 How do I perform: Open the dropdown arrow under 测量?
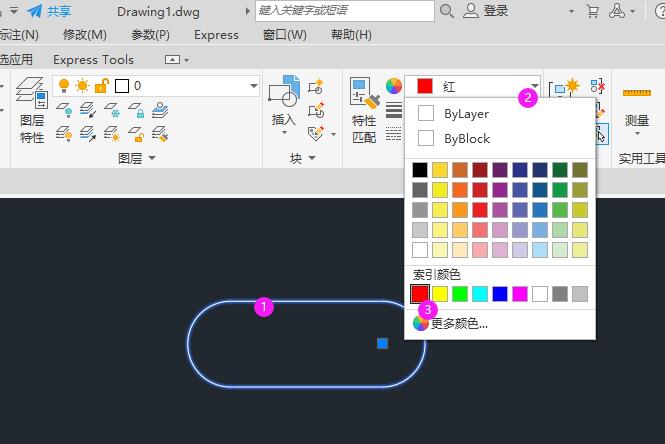point(637,134)
